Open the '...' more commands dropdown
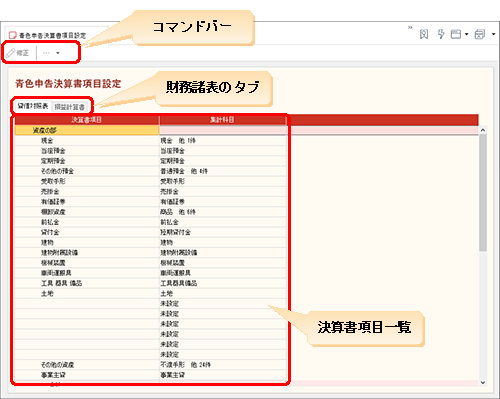This screenshot has width=500, height=399. pyautogui.click(x=51, y=53)
